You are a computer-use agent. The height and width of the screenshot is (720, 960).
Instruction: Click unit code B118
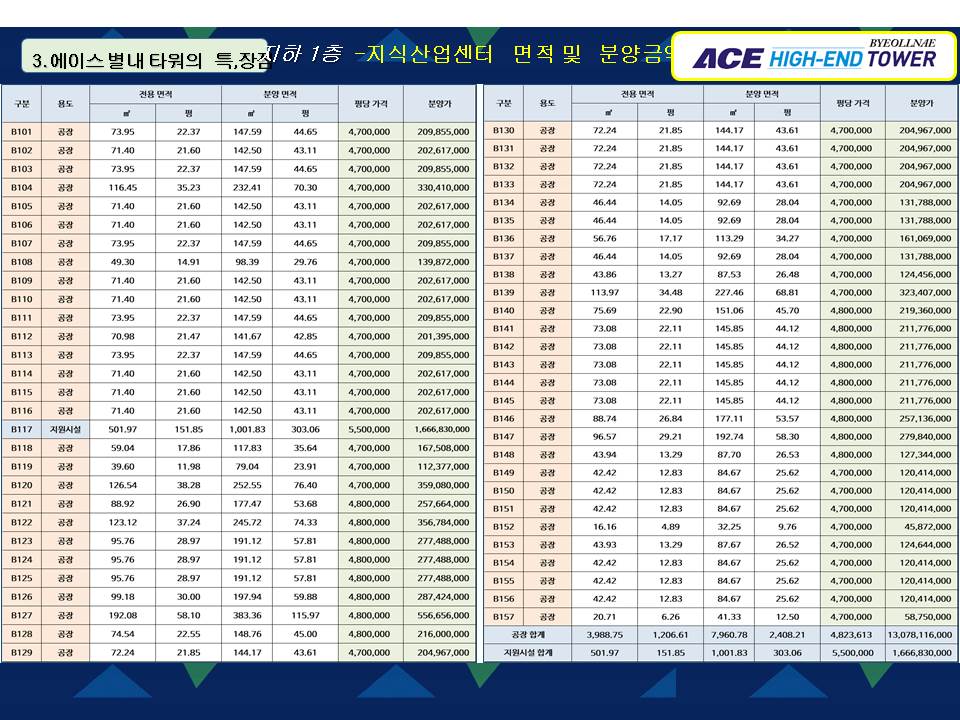pyautogui.click(x=21, y=448)
